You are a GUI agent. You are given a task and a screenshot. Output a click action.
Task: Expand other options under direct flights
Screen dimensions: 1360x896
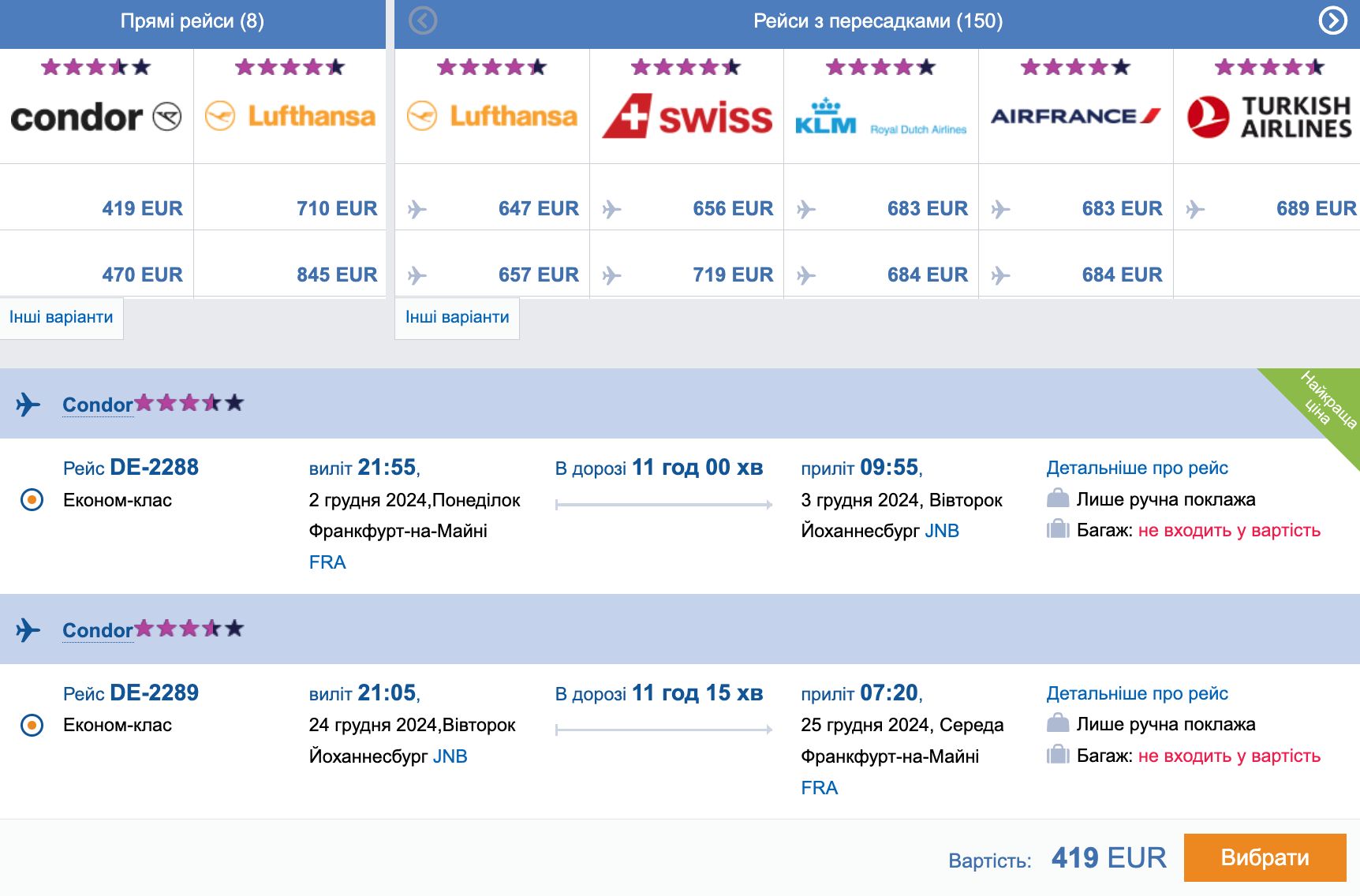(62, 317)
